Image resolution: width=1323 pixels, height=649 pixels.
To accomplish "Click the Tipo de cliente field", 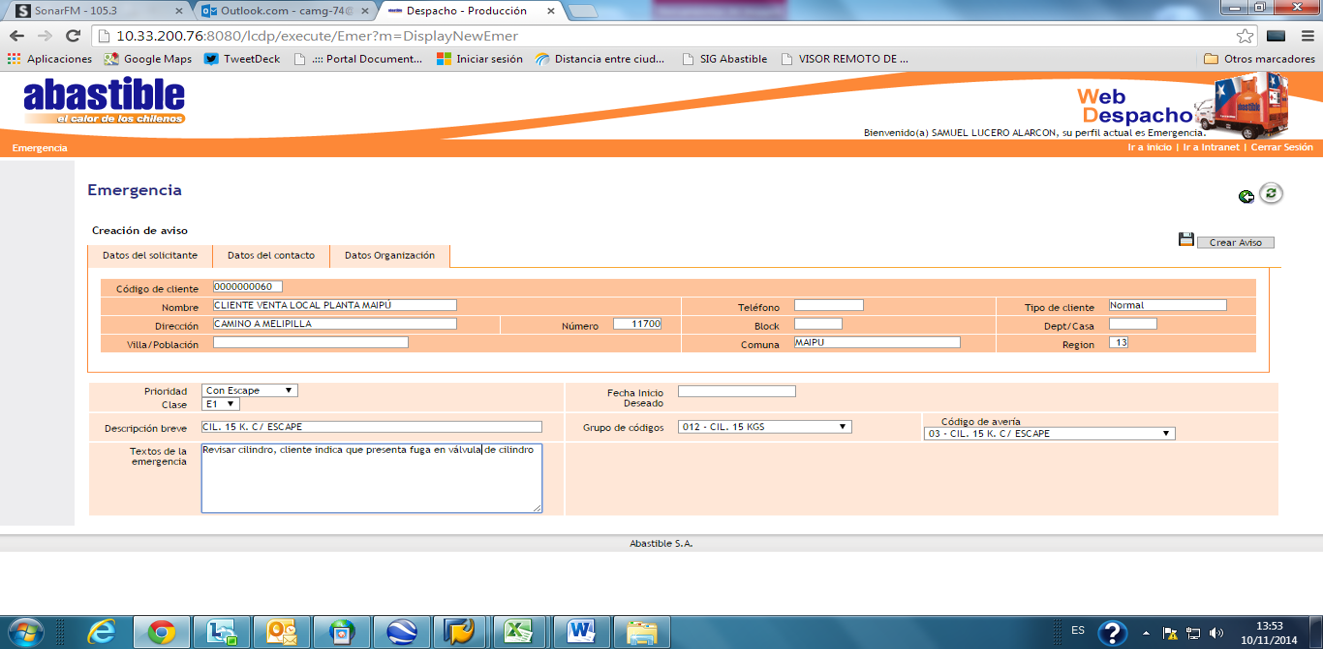I will [x=1168, y=306].
